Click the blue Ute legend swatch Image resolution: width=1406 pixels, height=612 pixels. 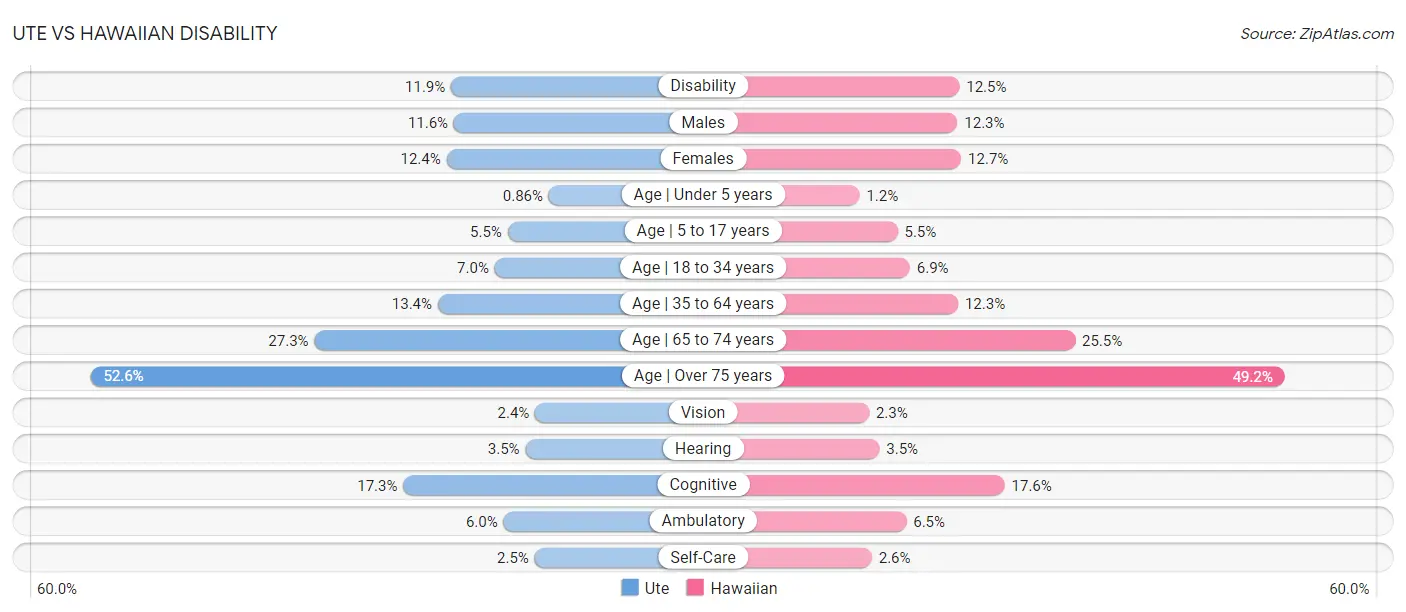(x=630, y=588)
